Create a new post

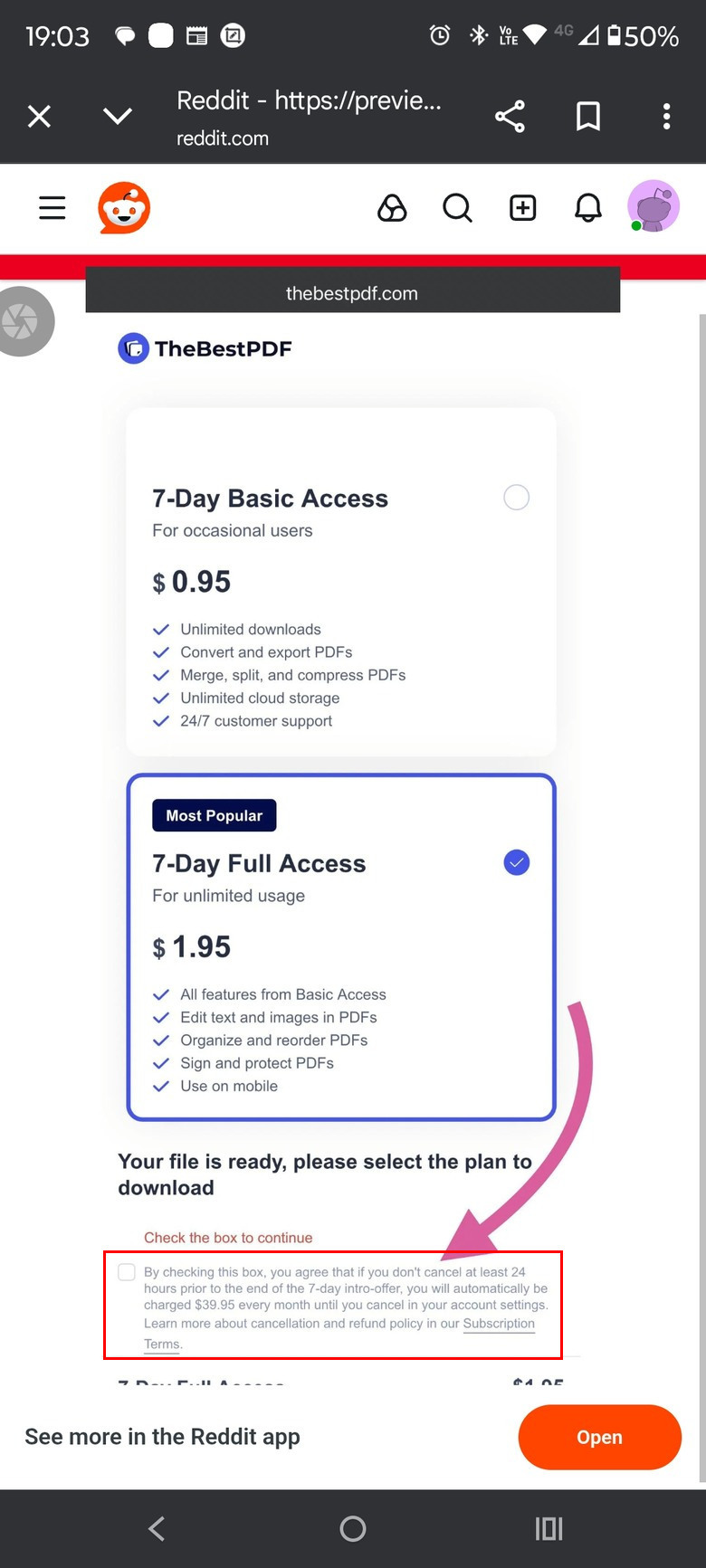pos(523,208)
